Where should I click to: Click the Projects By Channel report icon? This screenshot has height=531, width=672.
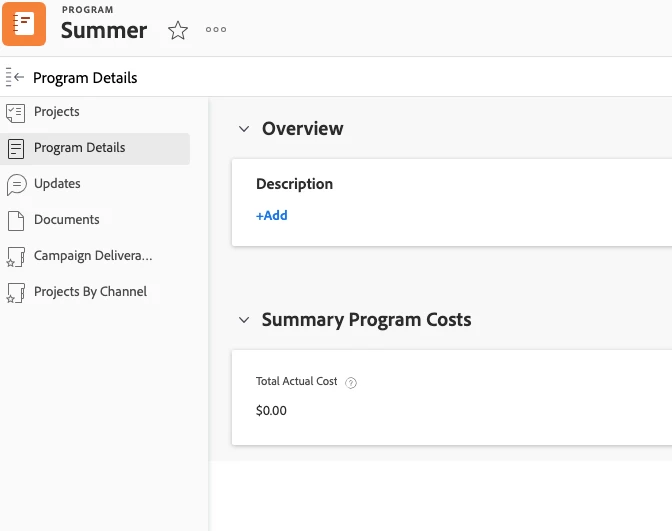click(16, 293)
